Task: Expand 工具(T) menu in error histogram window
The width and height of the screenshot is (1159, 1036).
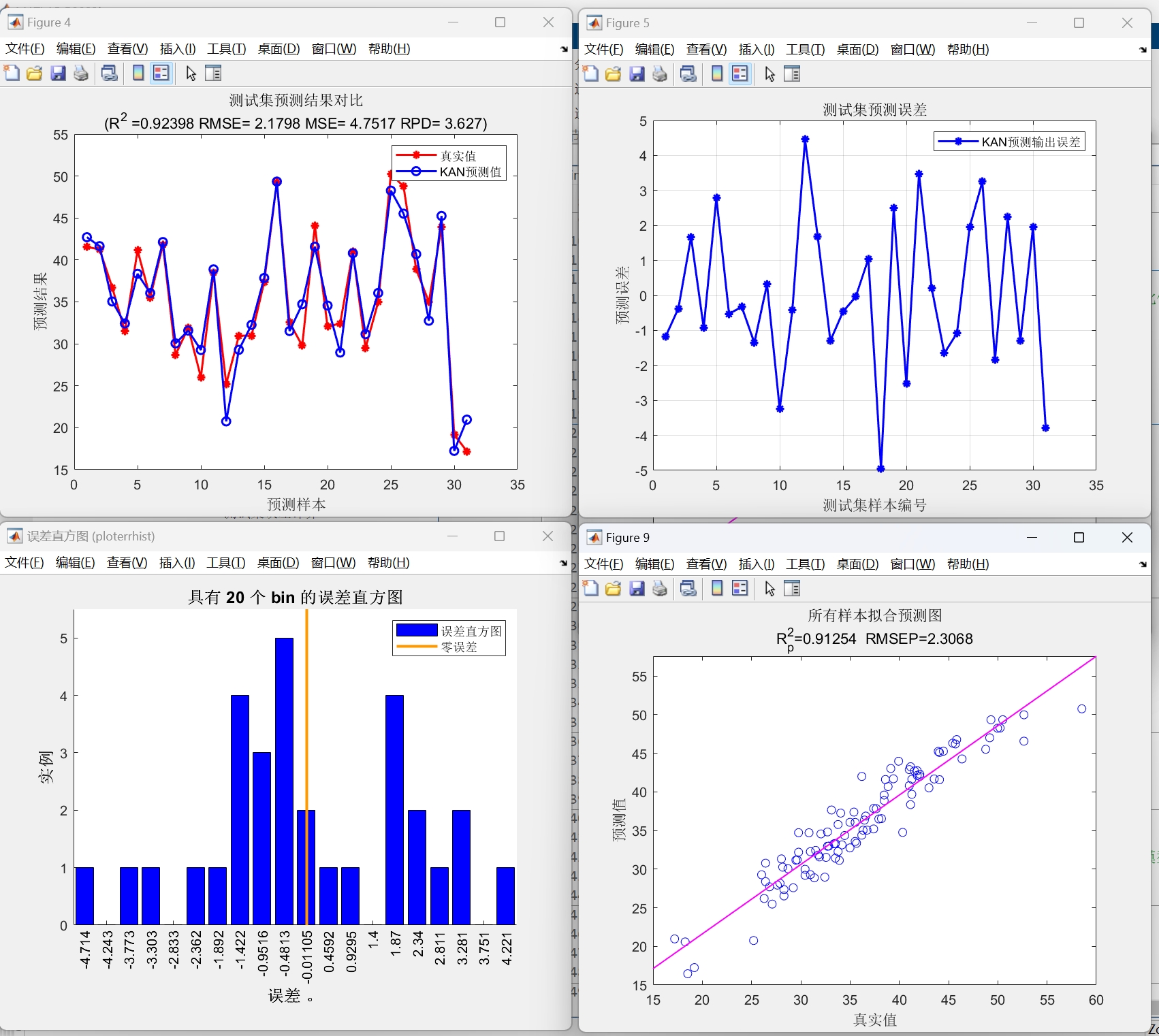Action: tap(225, 563)
